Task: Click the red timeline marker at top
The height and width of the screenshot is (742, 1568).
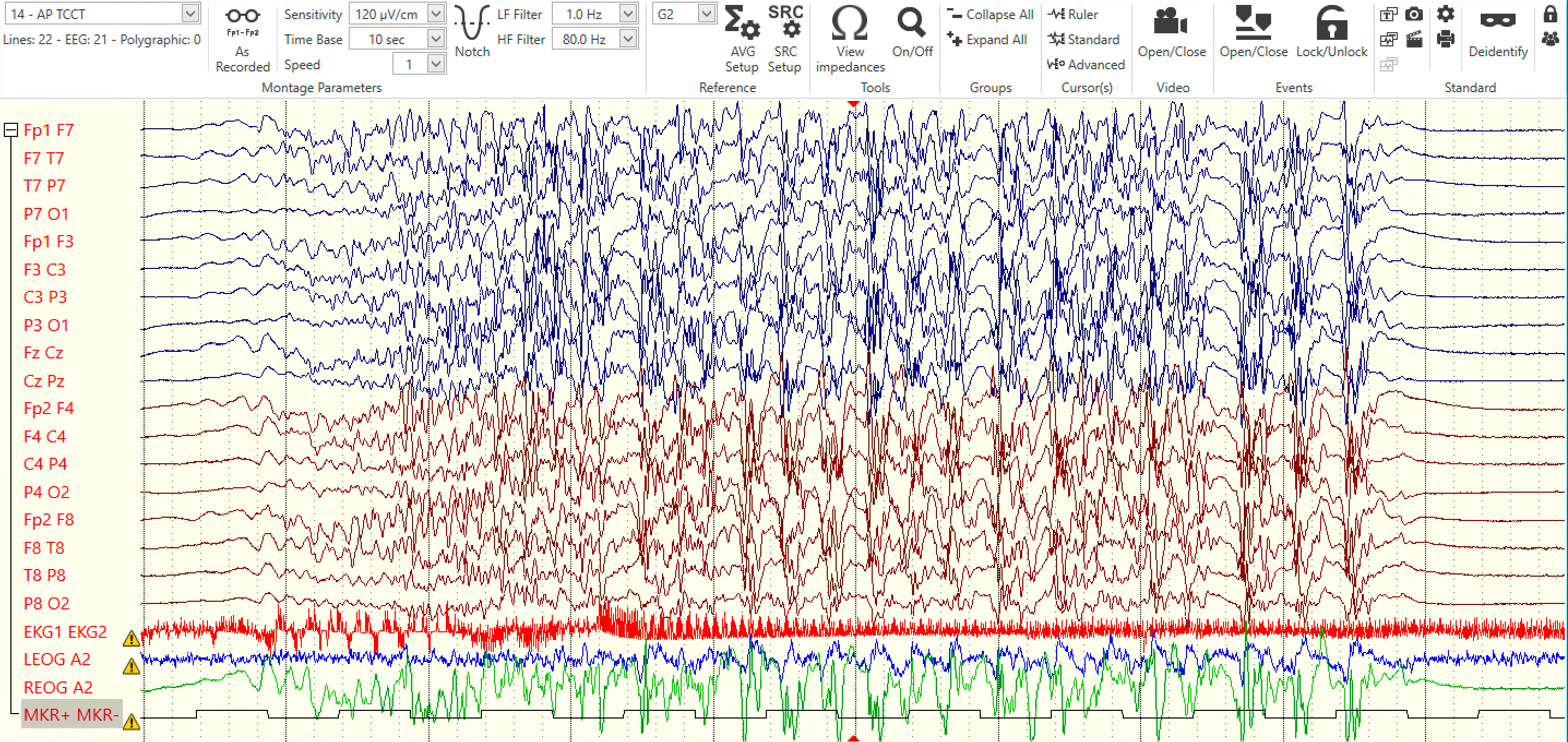Action: (x=854, y=104)
